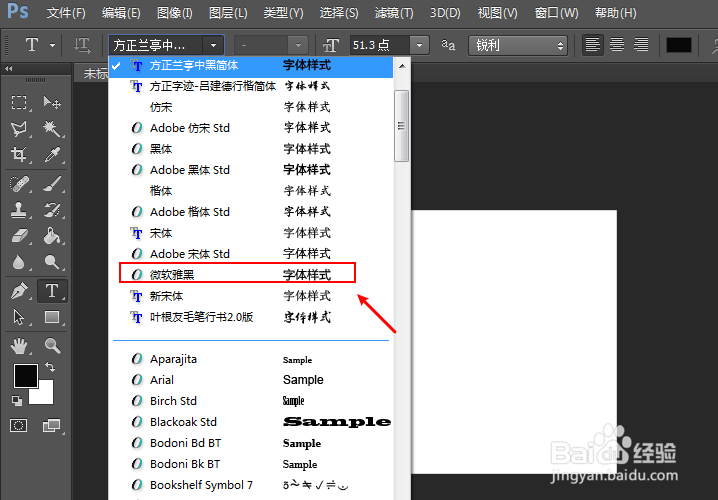Click the foreground color swatch
This screenshot has width=718, height=500.
coord(26,376)
